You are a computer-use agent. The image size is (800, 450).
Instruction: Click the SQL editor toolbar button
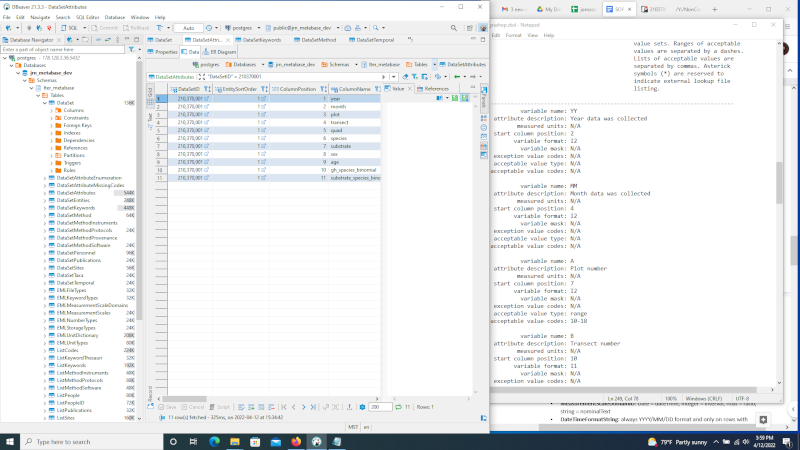(70, 29)
